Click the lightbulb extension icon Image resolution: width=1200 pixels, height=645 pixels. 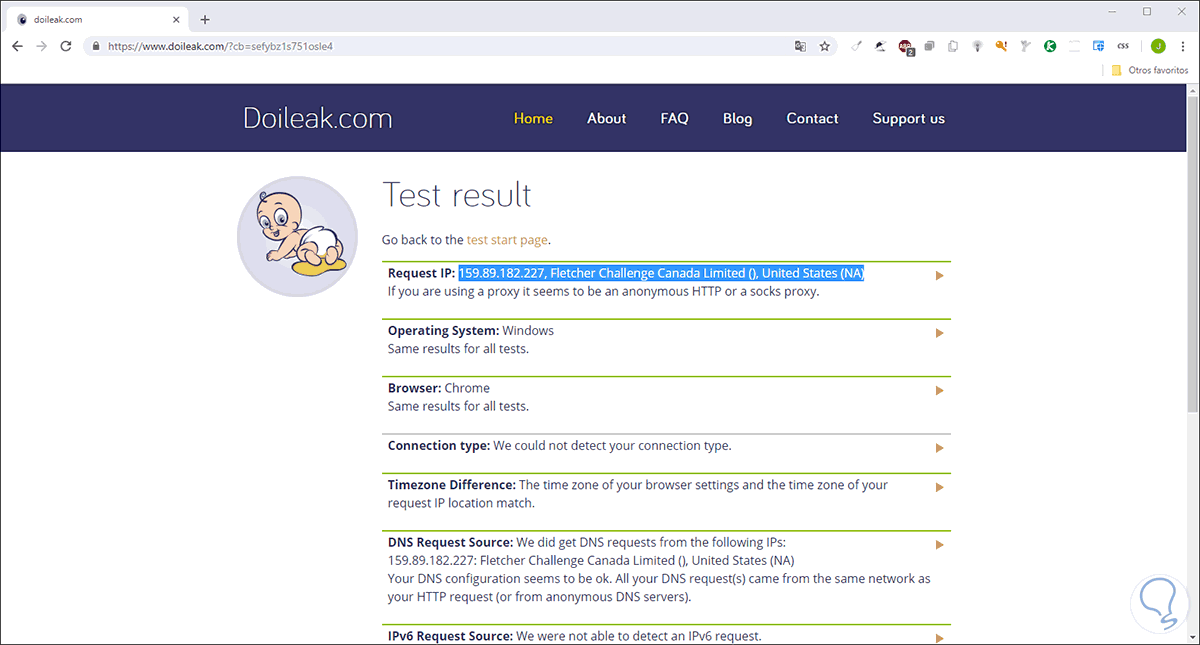pos(977,46)
